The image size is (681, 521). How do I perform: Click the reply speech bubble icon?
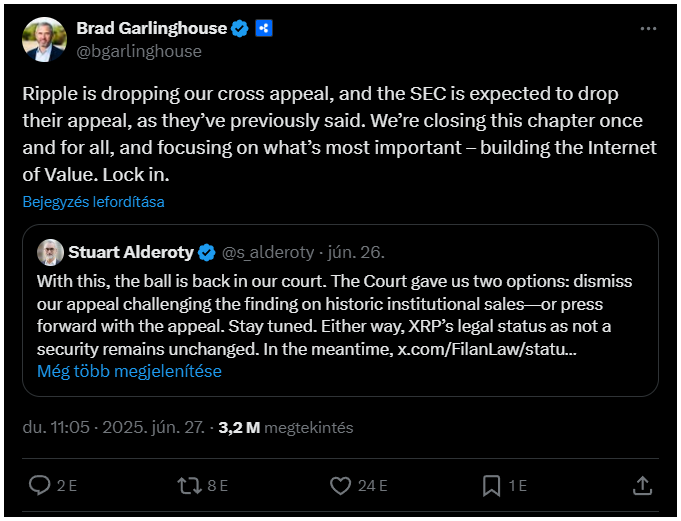(x=40, y=485)
